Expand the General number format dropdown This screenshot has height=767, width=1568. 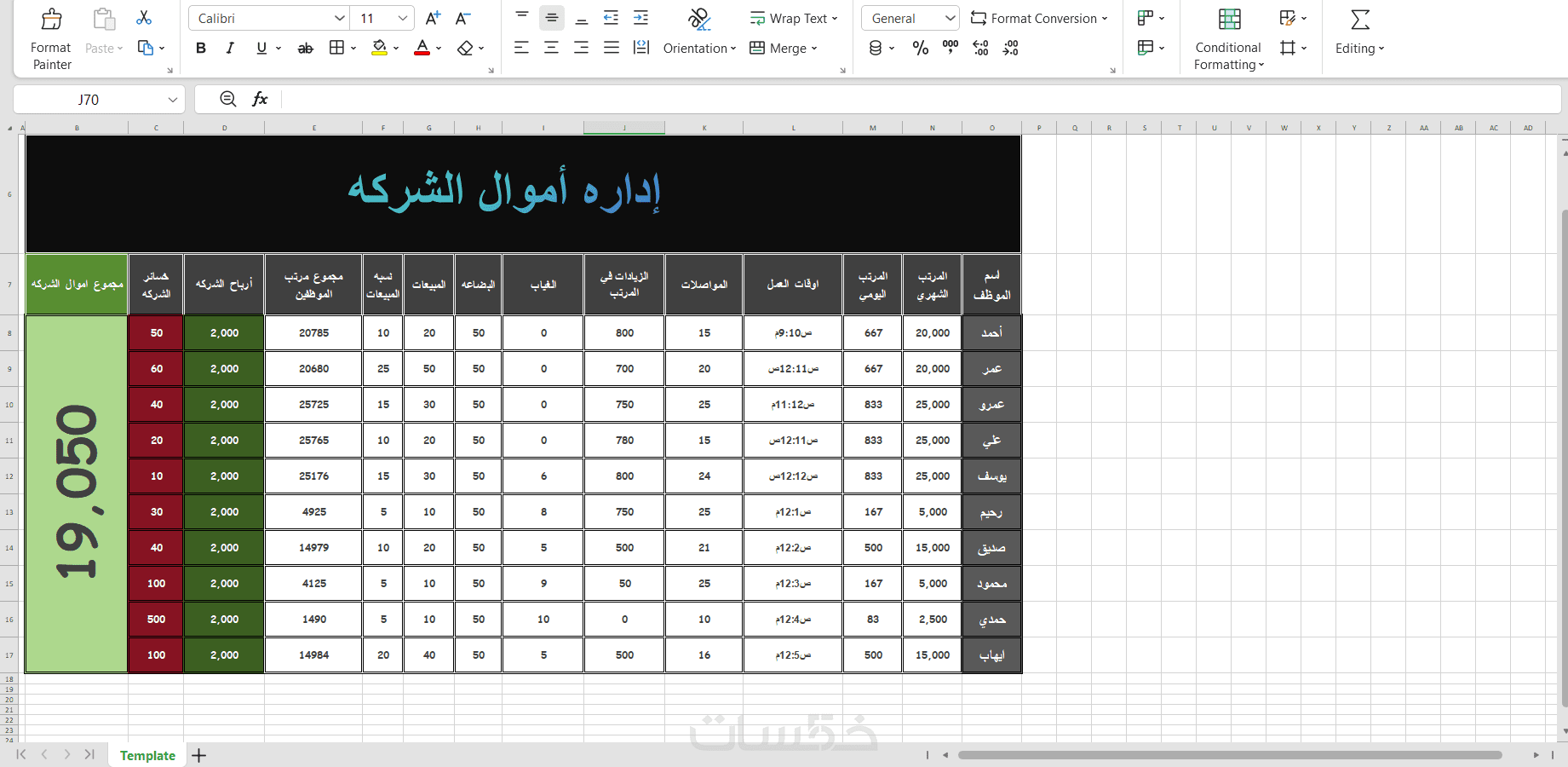951,18
